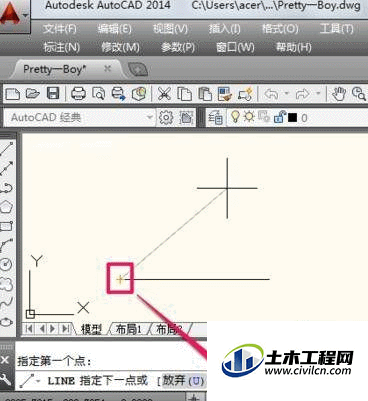Open the 编辑(E) menu
Viewport: 368px width, 401px height.
pos(114,29)
